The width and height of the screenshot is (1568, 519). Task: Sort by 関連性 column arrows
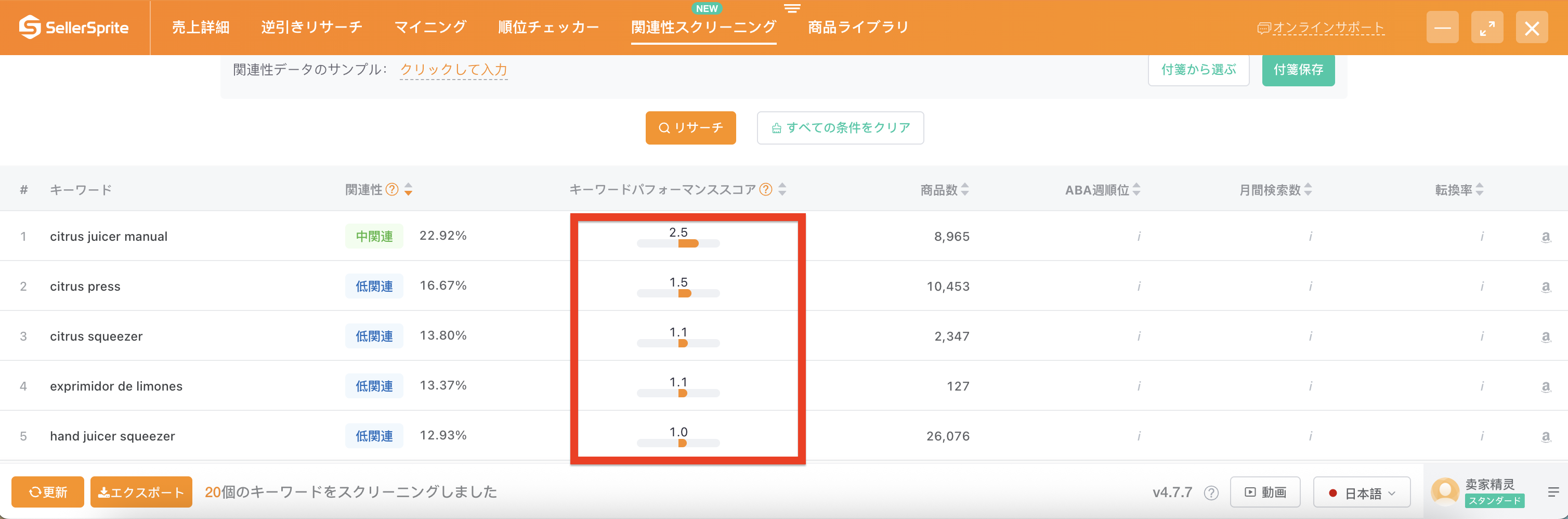pyautogui.click(x=409, y=190)
